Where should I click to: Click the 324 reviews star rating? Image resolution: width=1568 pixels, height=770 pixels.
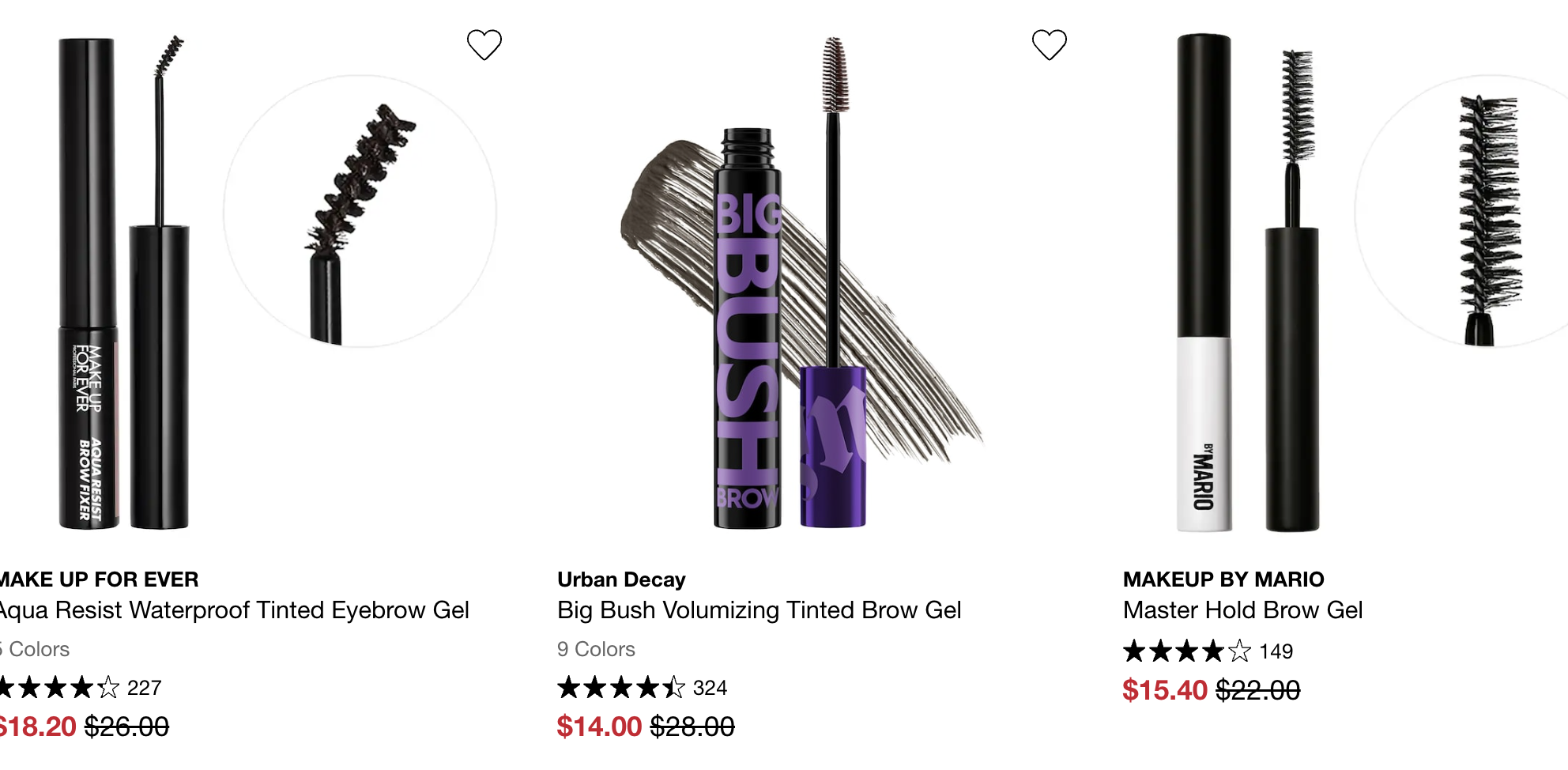click(x=642, y=688)
